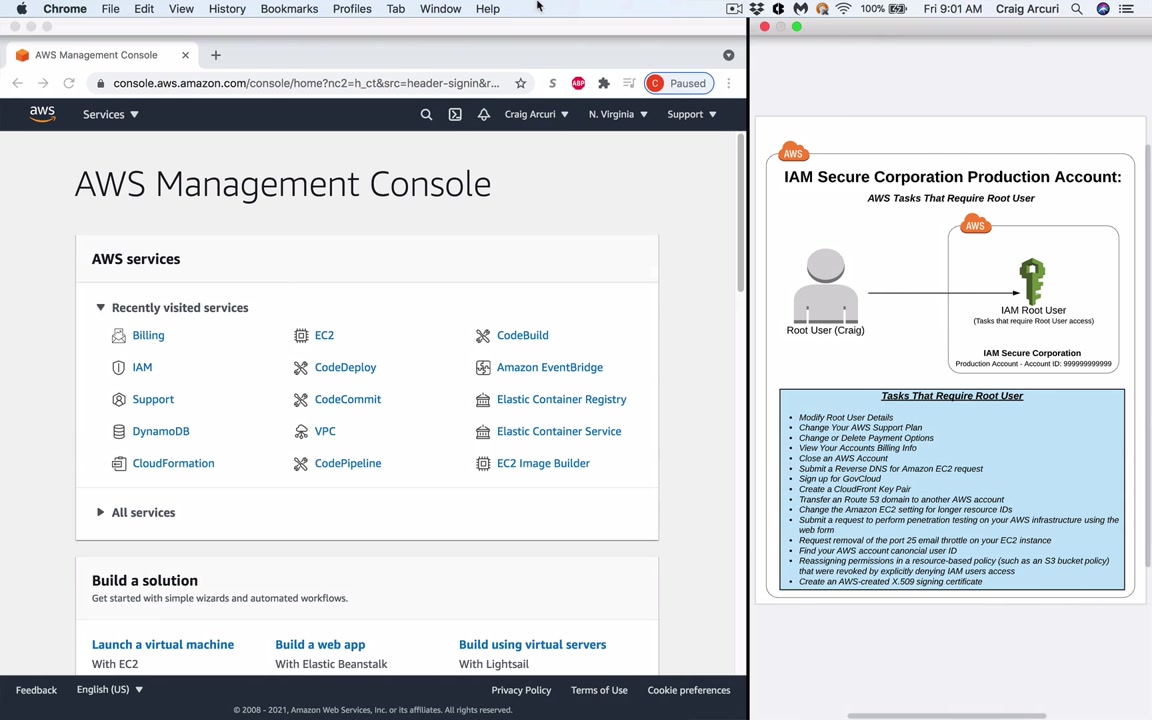Image resolution: width=1152 pixels, height=720 pixels.
Task: Open the Chrome extensions puzzle icon
Action: click(604, 83)
